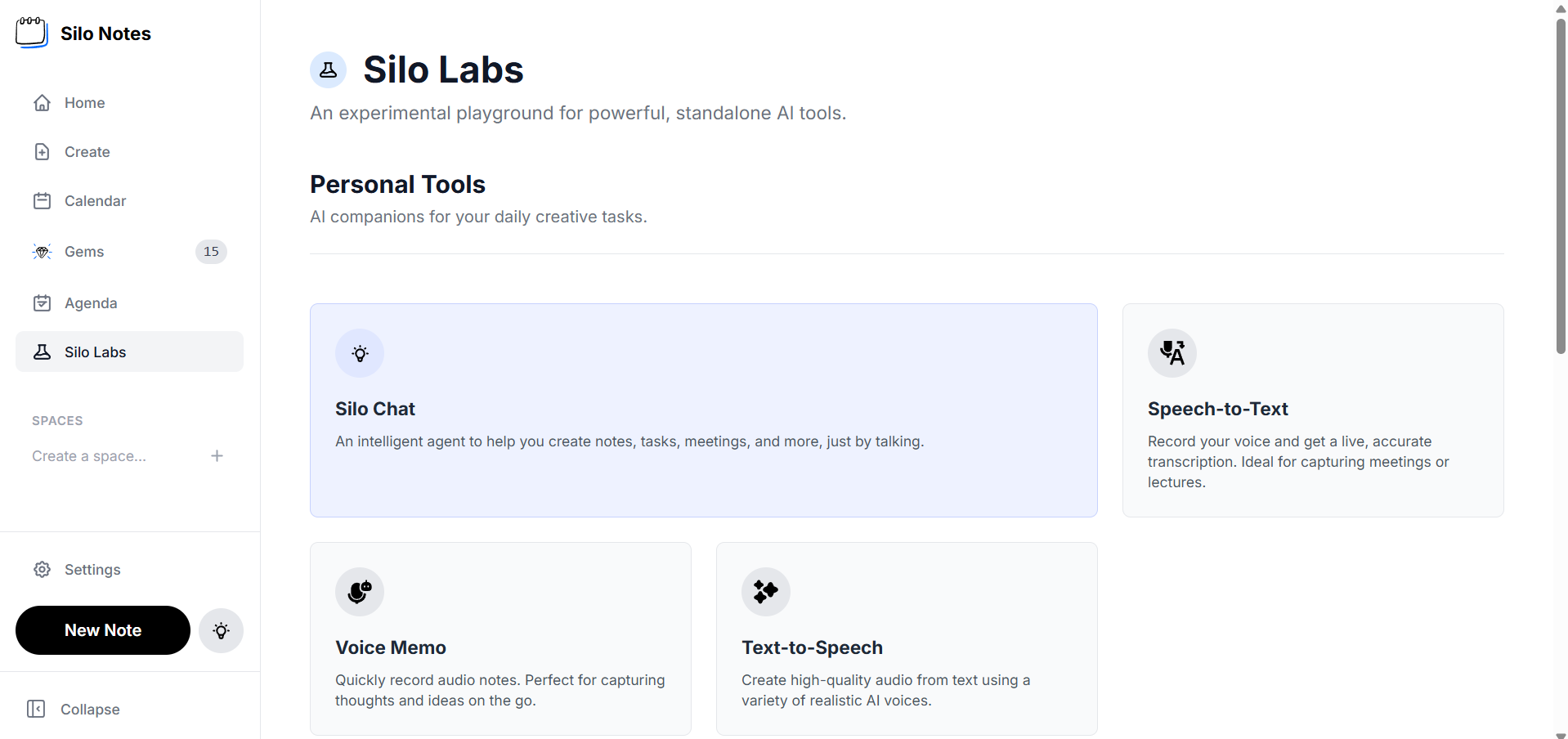The image size is (1568, 739).
Task: Open Gems from the sidebar
Action: point(129,252)
